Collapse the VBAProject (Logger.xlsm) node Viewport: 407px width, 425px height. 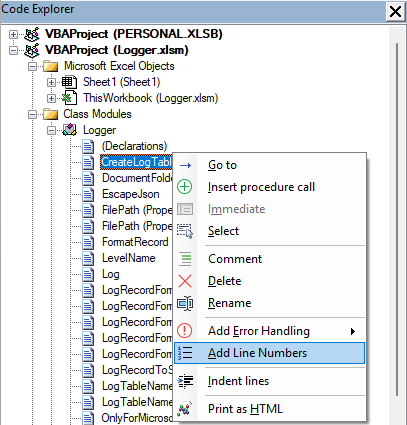tap(13, 50)
